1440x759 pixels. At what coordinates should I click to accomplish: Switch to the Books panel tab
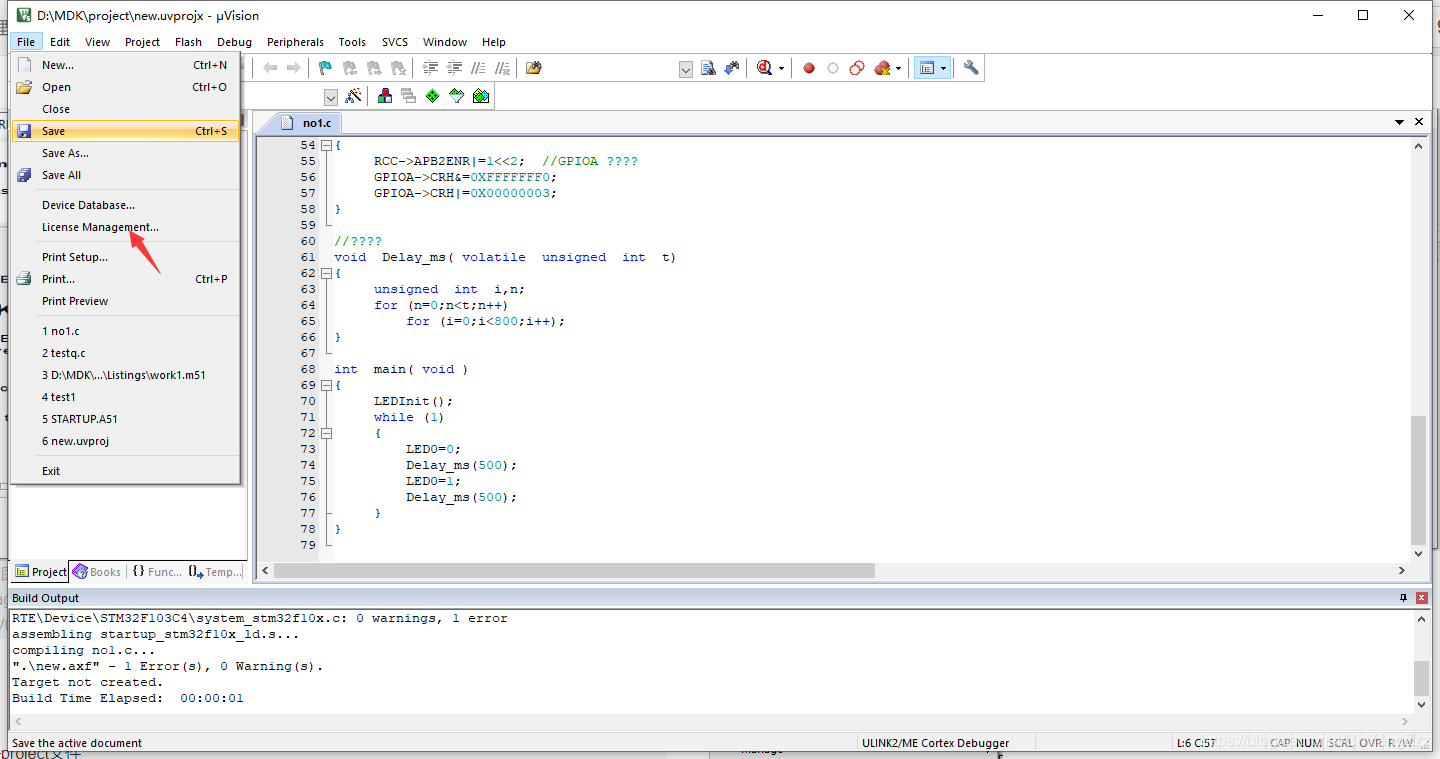[97, 572]
